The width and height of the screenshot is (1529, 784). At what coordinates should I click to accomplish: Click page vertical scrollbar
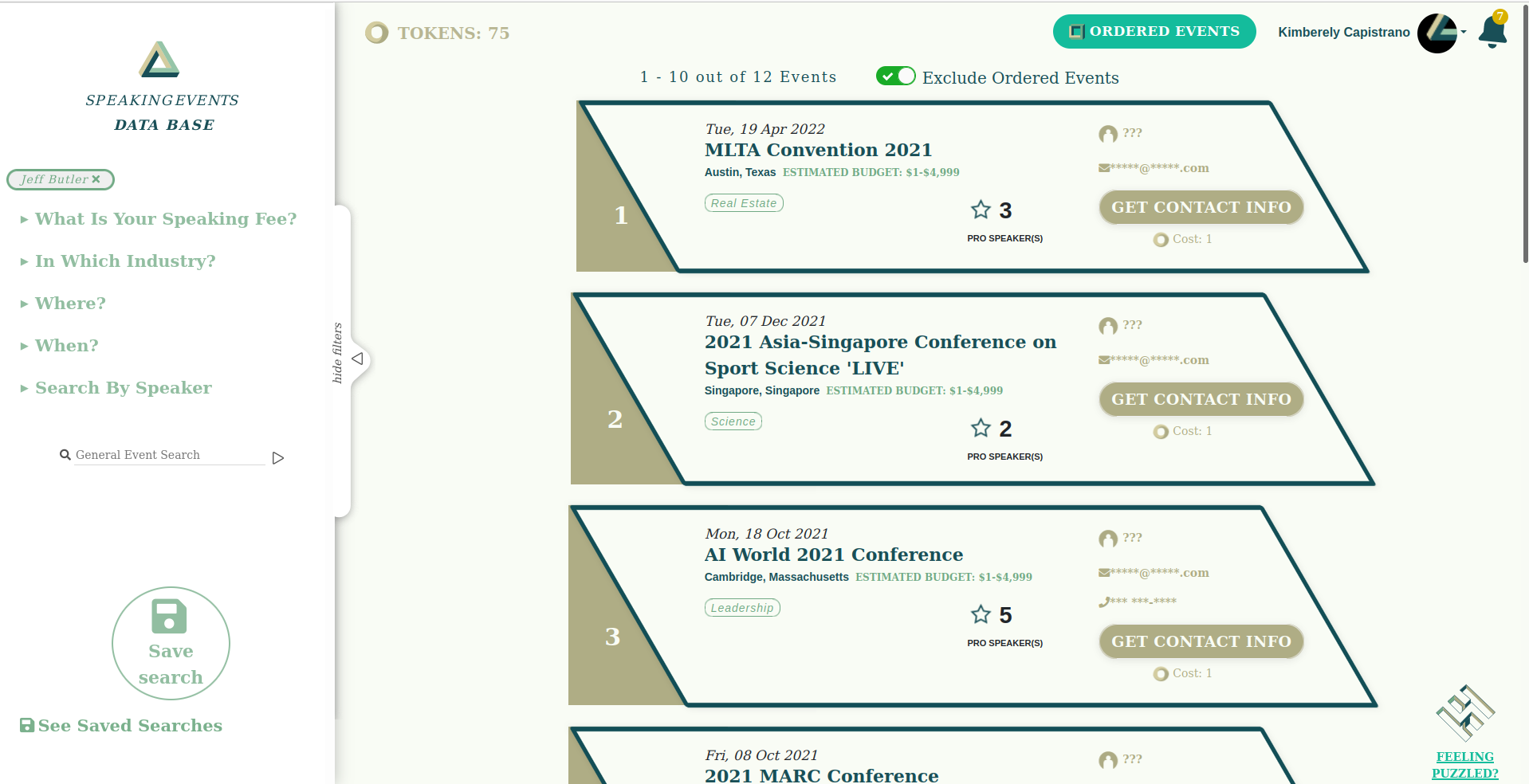pos(1525,135)
